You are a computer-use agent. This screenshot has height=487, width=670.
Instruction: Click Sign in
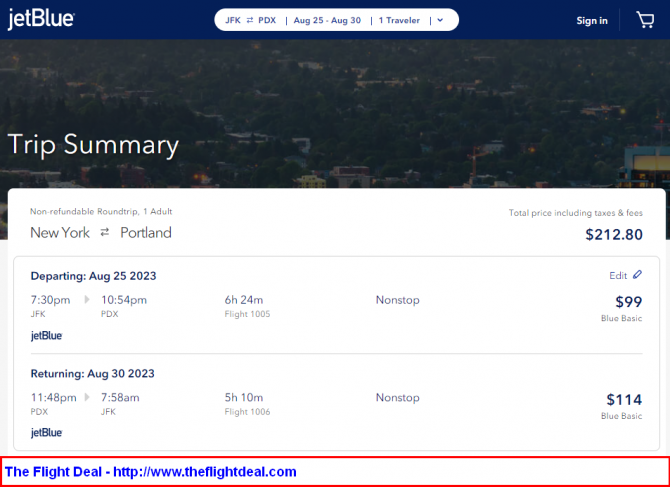pos(592,21)
